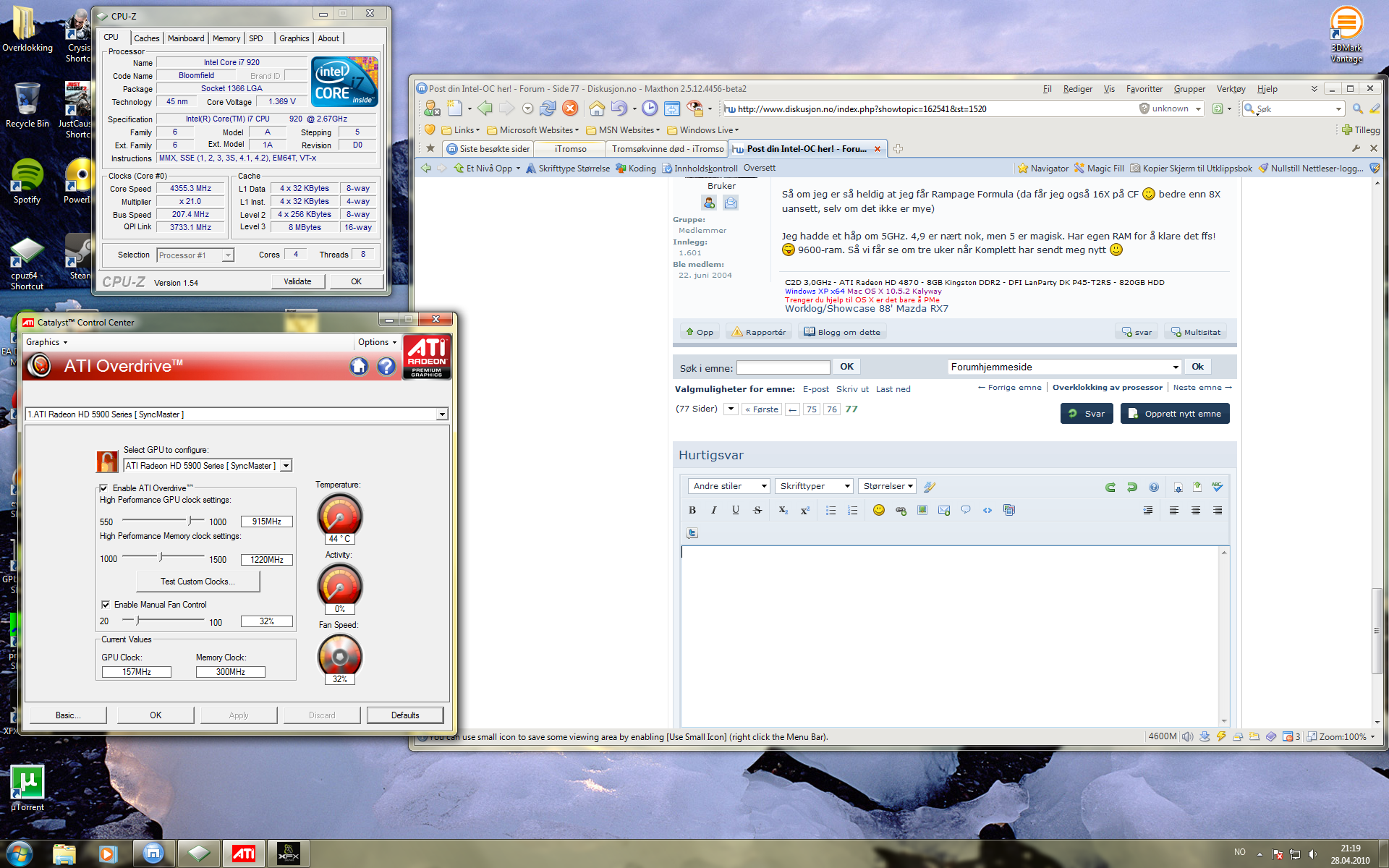Click the Refresh icon in Maxthon toolbar

[548, 109]
